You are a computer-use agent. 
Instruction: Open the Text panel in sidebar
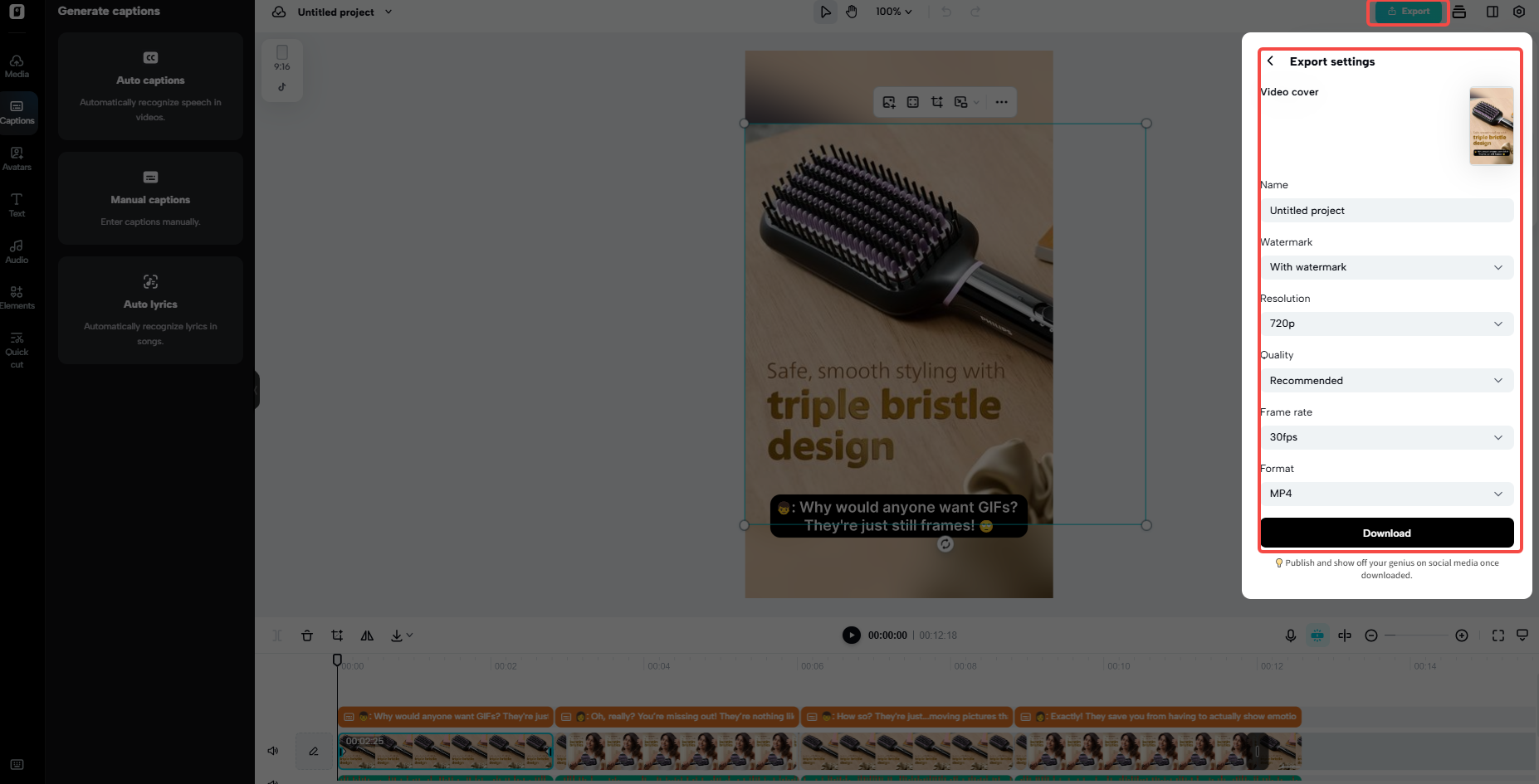point(17,206)
